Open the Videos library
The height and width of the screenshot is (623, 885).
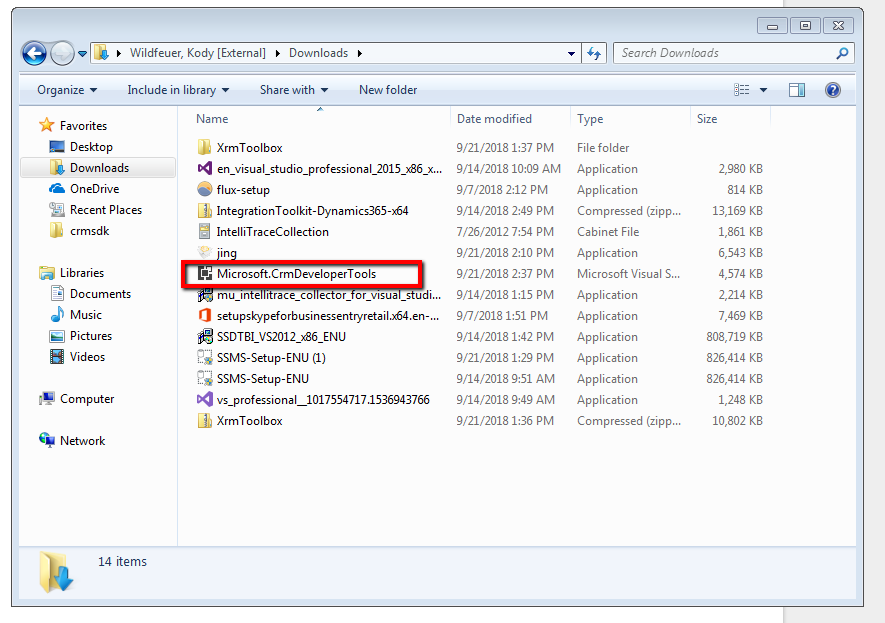point(77,356)
